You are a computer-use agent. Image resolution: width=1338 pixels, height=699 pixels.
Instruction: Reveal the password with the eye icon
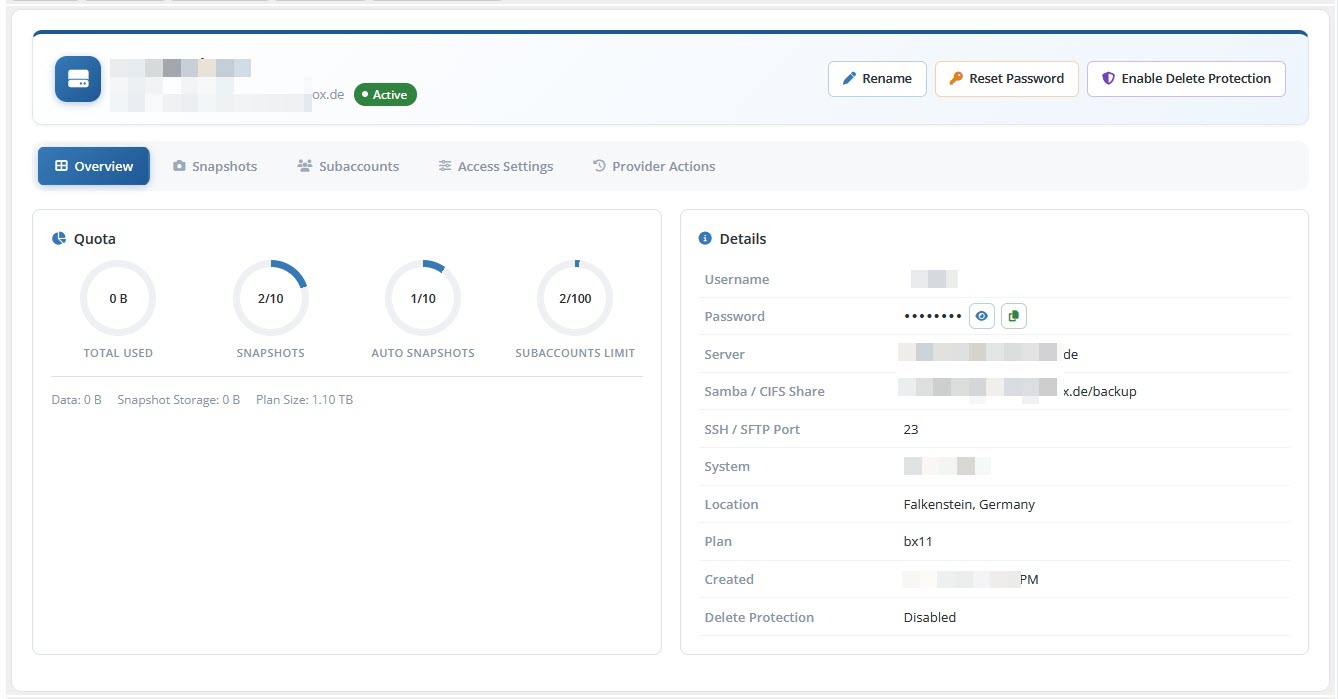(x=982, y=316)
